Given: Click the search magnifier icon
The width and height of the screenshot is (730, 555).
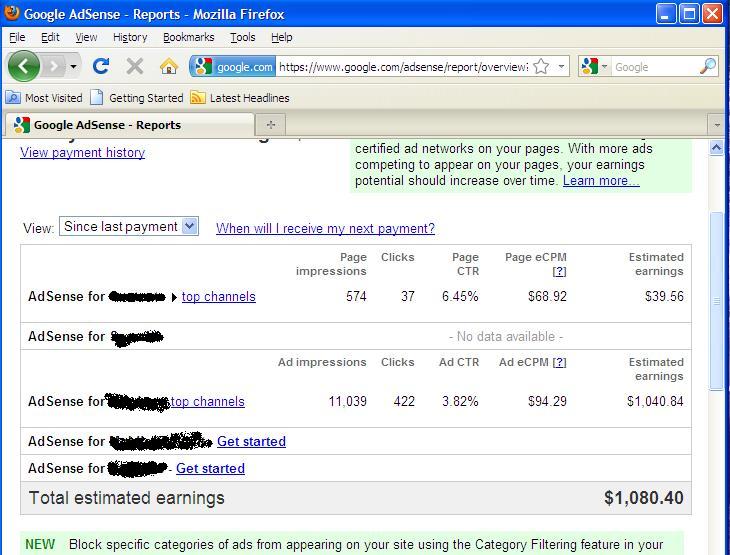Looking at the screenshot, I should coord(707,67).
